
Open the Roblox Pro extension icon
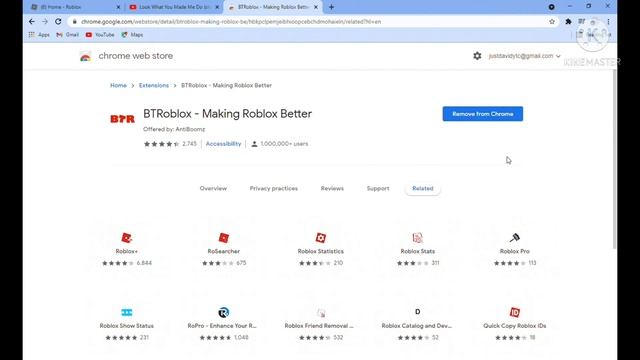tap(515, 238)
